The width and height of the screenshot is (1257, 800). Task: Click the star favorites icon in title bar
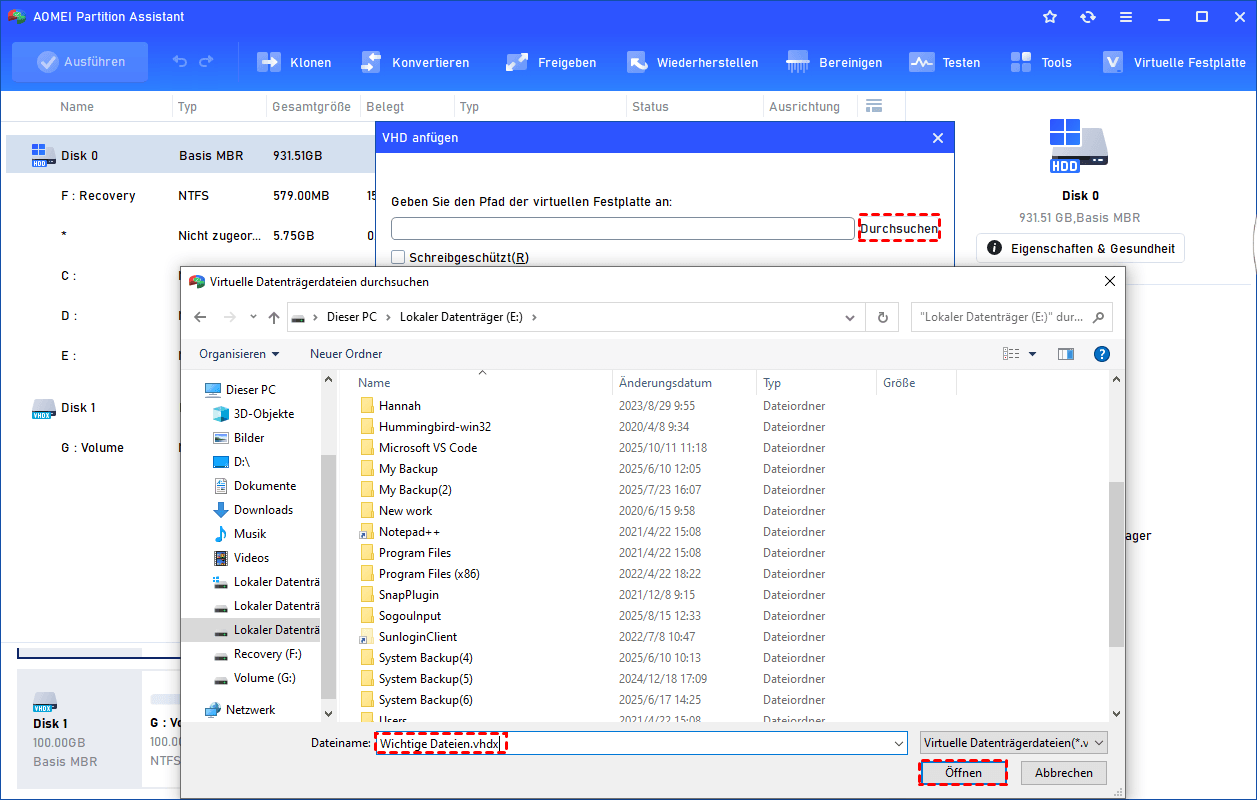[x=1050, y=17]
